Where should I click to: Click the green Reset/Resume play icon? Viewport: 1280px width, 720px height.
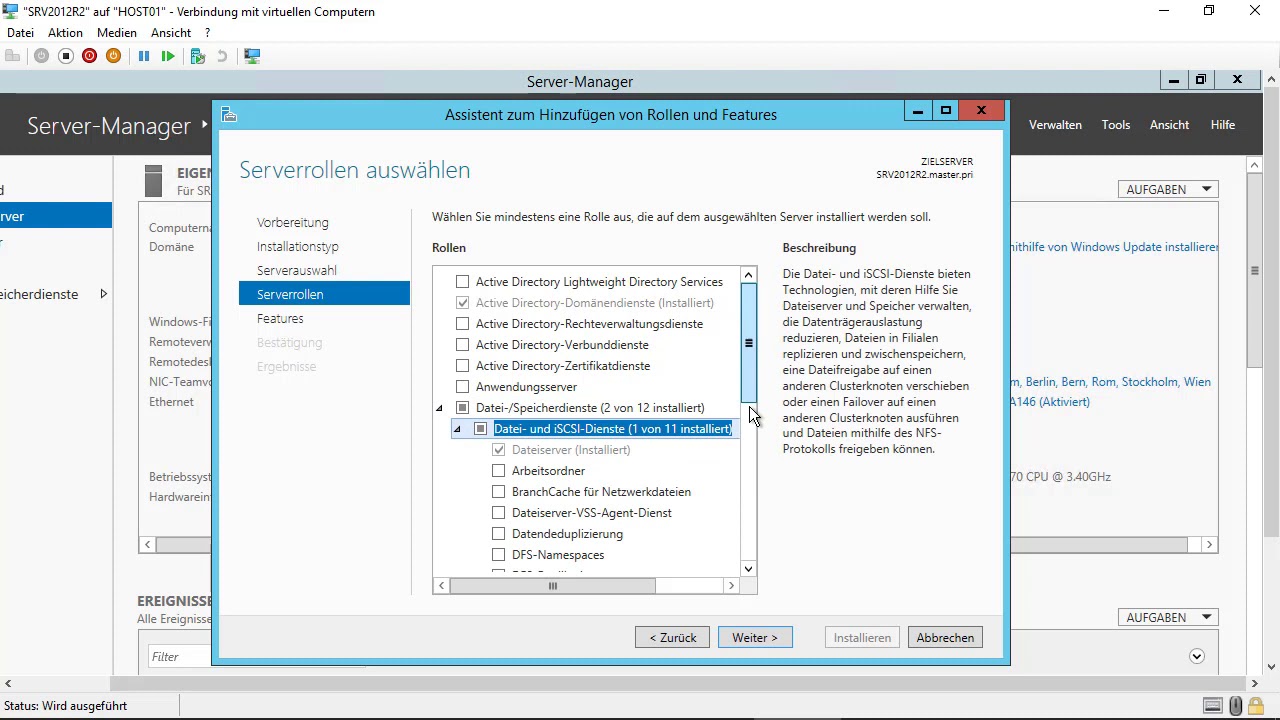coord(168,56)
